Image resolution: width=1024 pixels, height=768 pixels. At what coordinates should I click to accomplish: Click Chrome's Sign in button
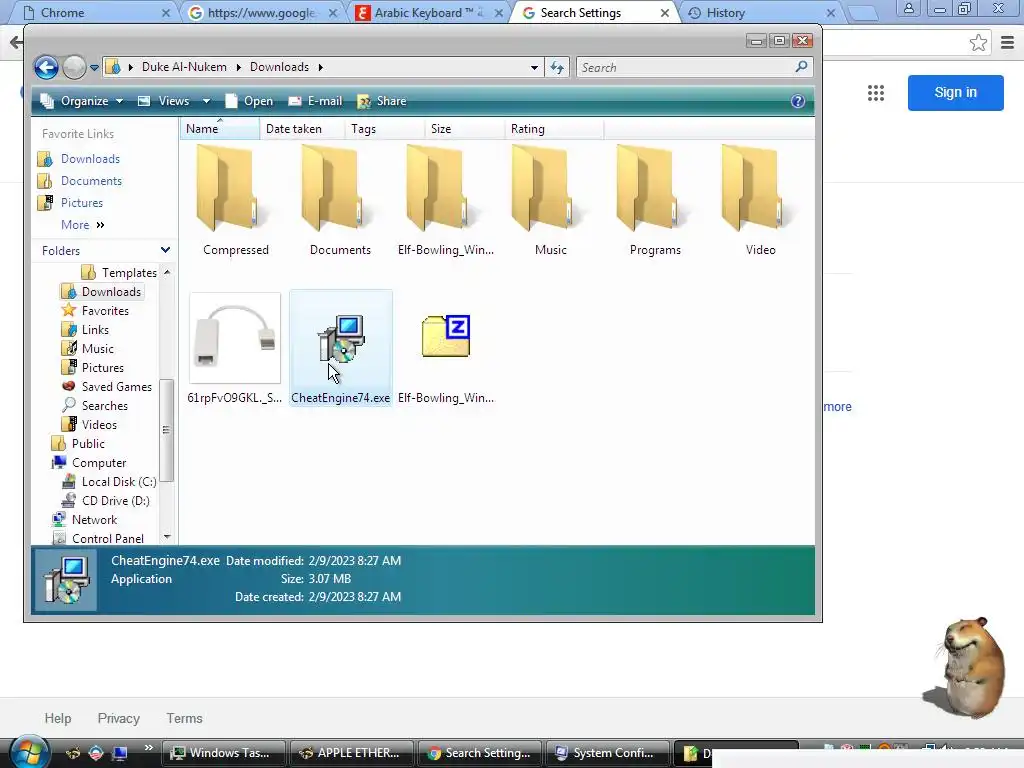coord(955,92)
